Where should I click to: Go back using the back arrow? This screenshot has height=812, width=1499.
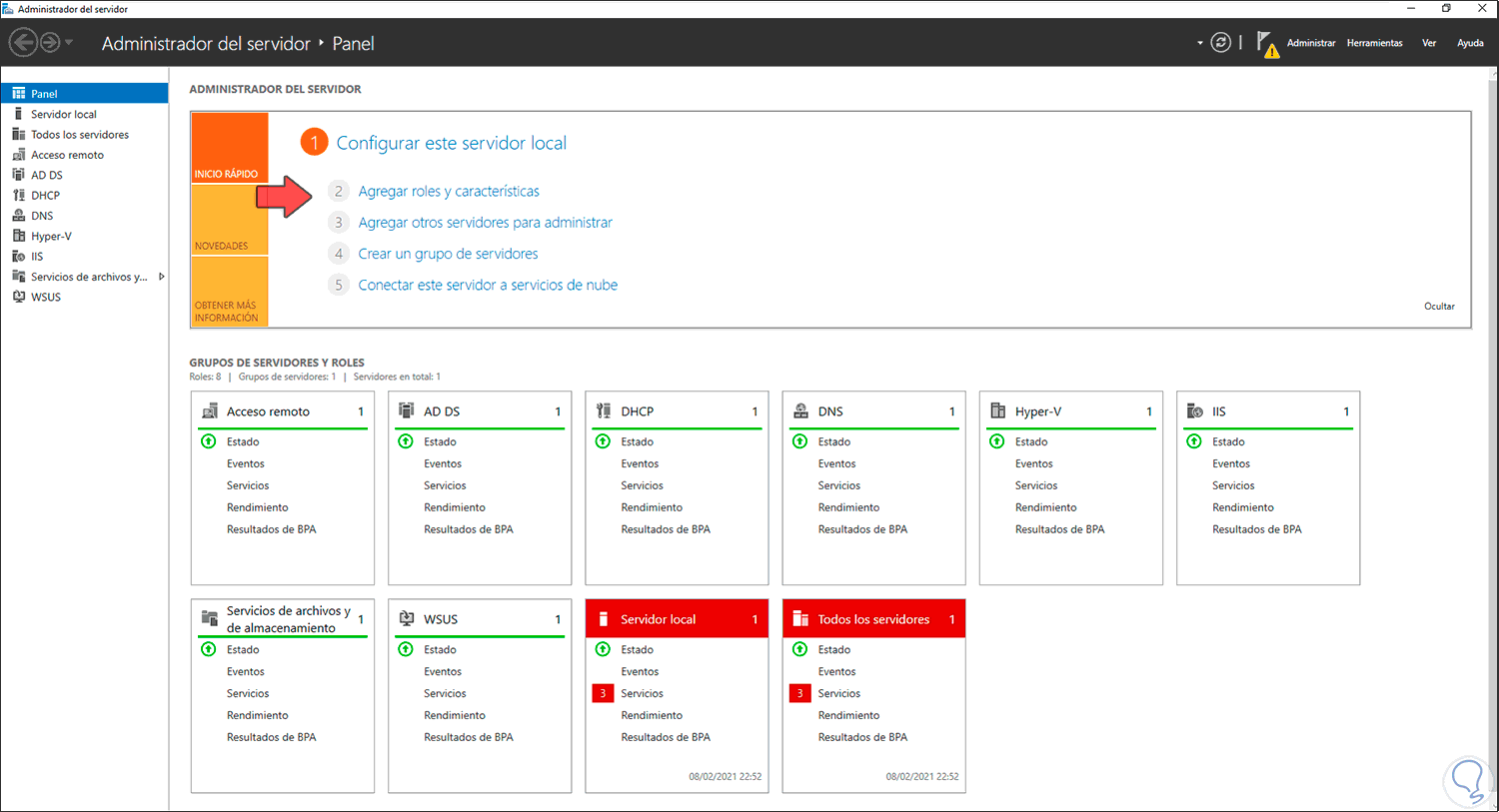pyautogui.click(x=23, y=43)
